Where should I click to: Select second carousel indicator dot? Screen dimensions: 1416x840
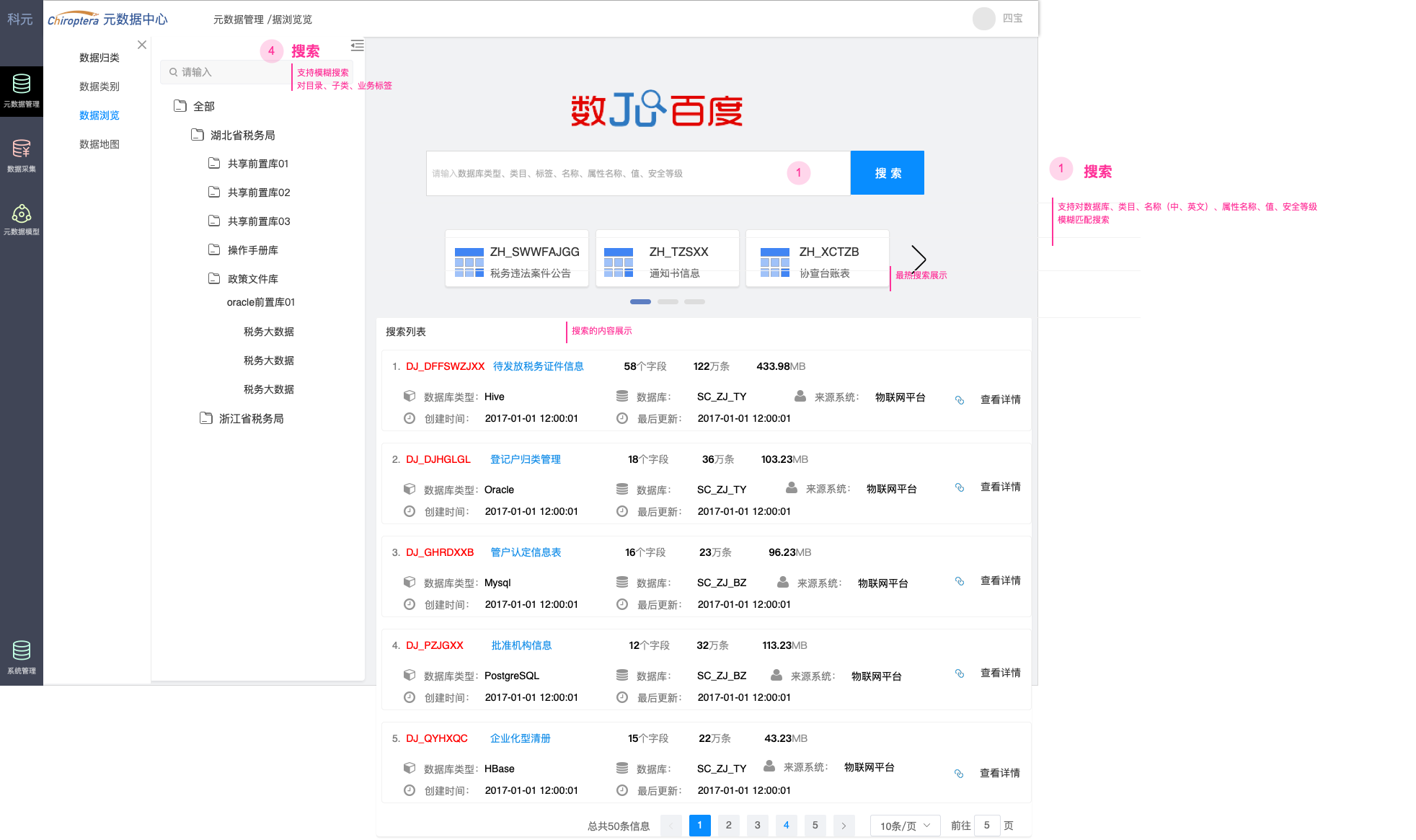[x=668, y=301]
